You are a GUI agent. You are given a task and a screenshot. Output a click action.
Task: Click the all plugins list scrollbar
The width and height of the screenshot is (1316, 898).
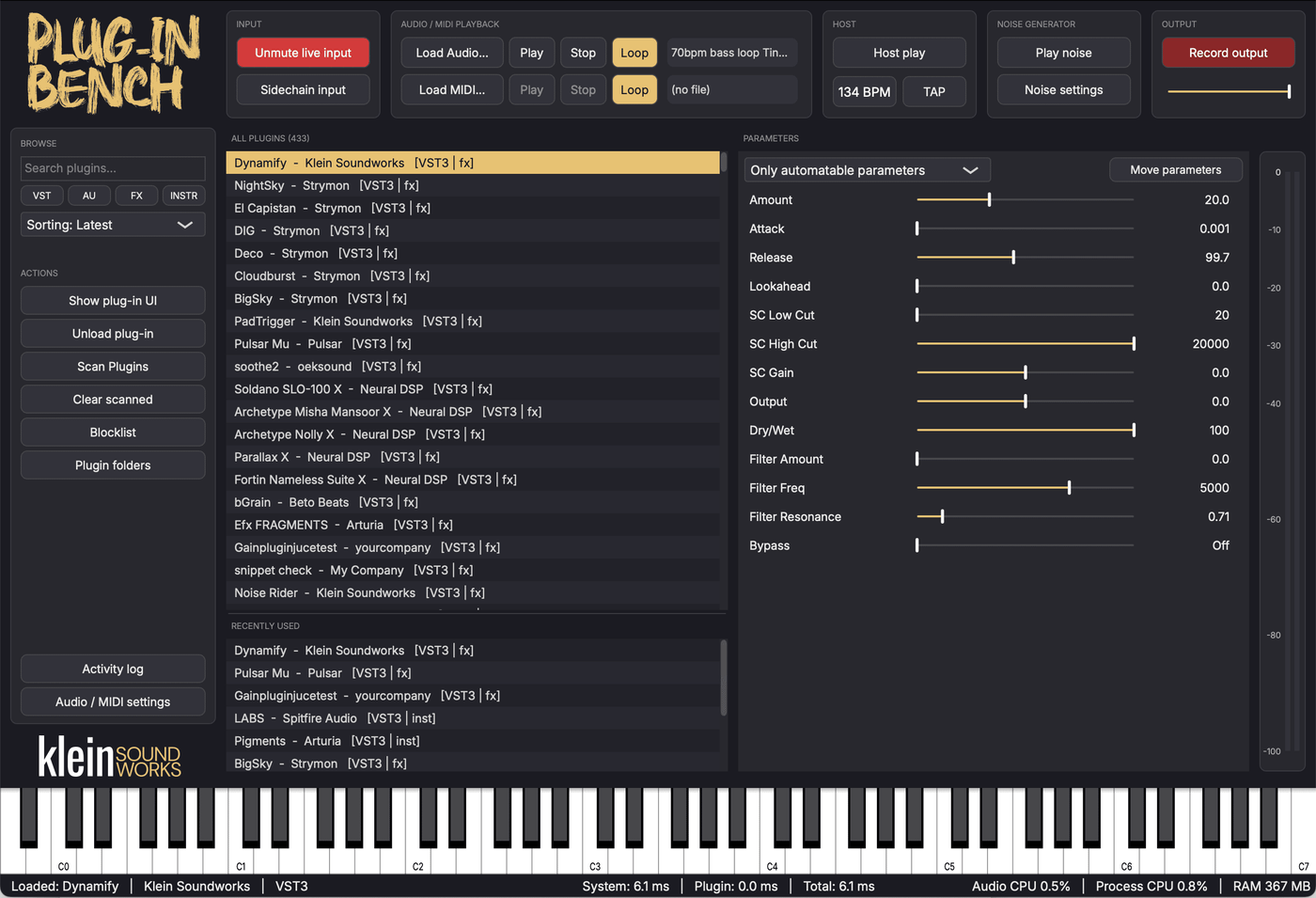[724, 162]
